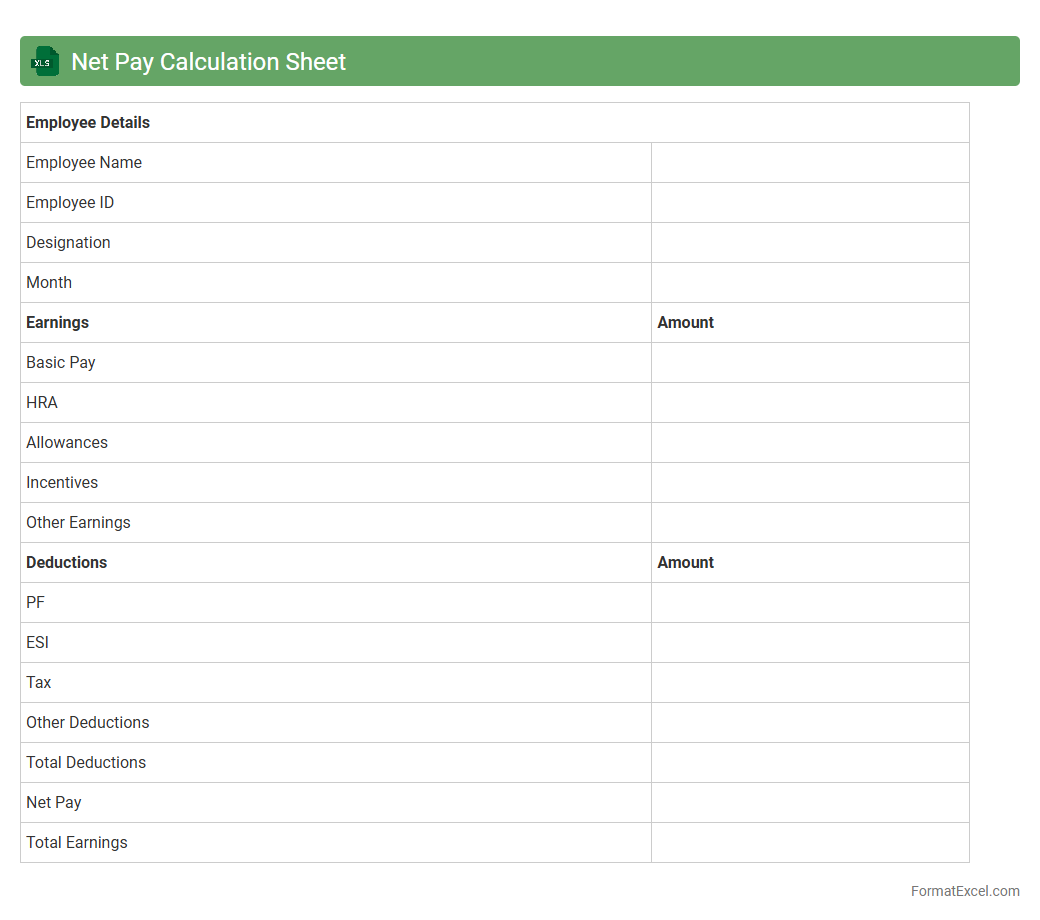1040x920 pixels.
Task: Click the XLS file icon in header
Action: (45, 61)
